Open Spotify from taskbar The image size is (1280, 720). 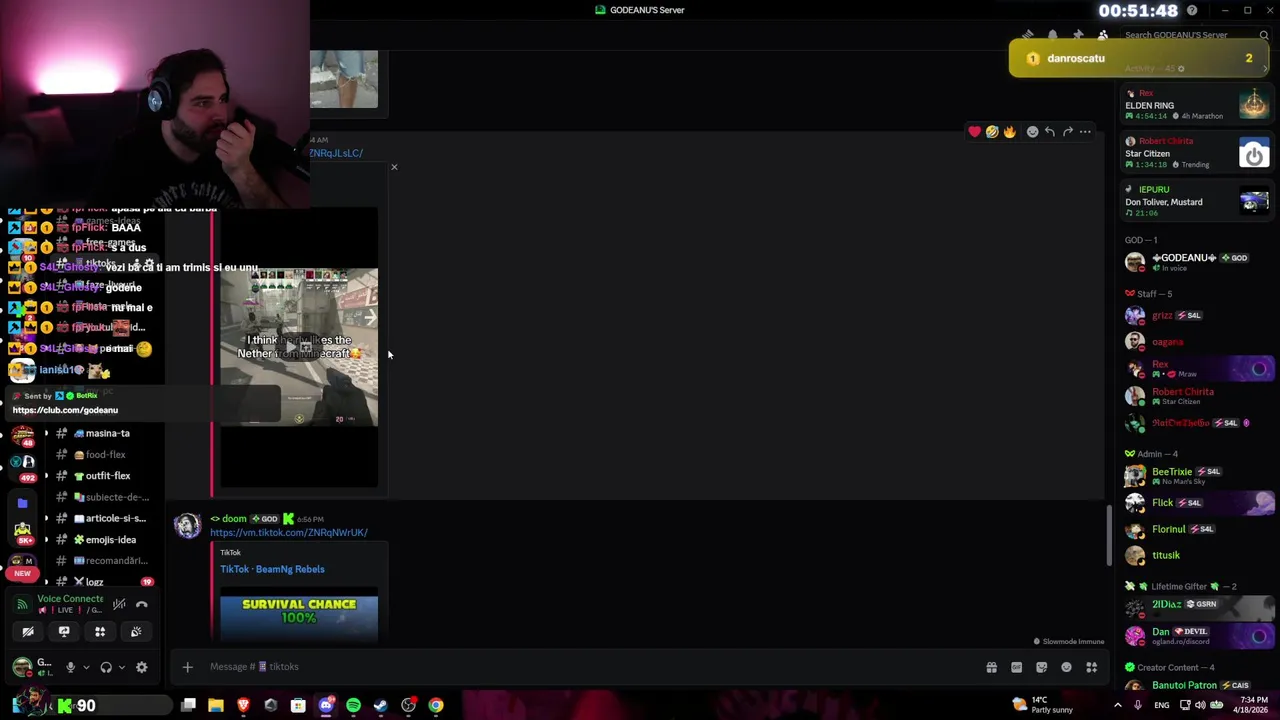(353, 705)
